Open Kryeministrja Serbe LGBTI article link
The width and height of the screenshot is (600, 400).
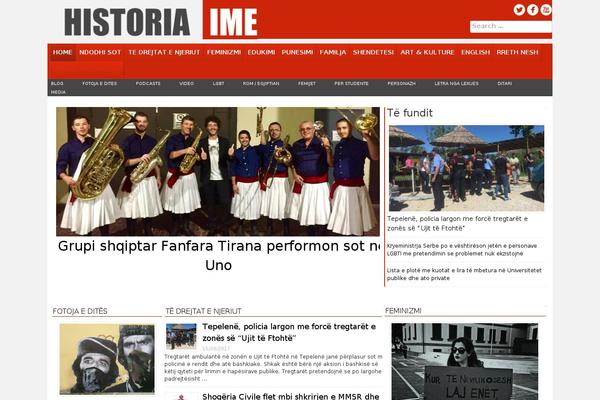pos(461,250)
